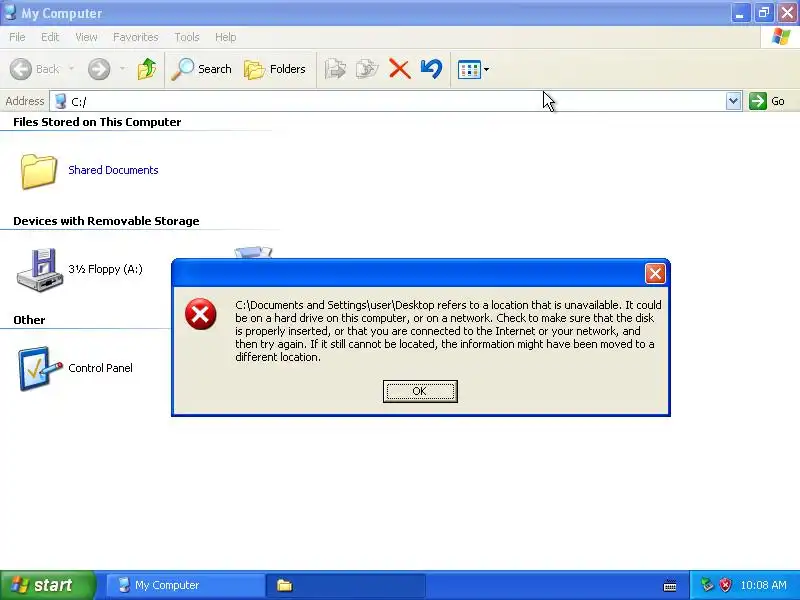Switch to My Computer taskbar button
The image size is (800, 600).
pos(185,585)
